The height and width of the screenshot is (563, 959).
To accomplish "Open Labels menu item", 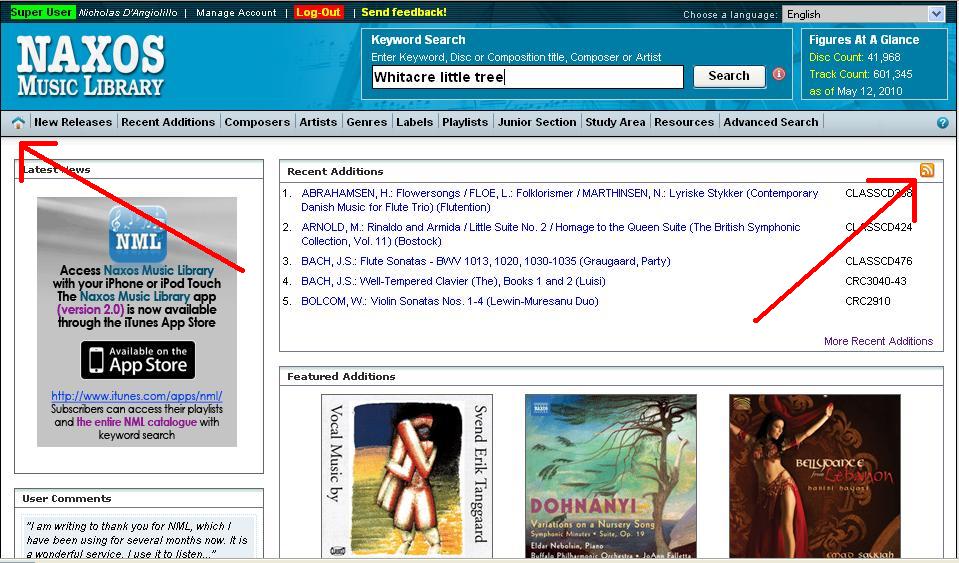I will (x=415, y=122).
